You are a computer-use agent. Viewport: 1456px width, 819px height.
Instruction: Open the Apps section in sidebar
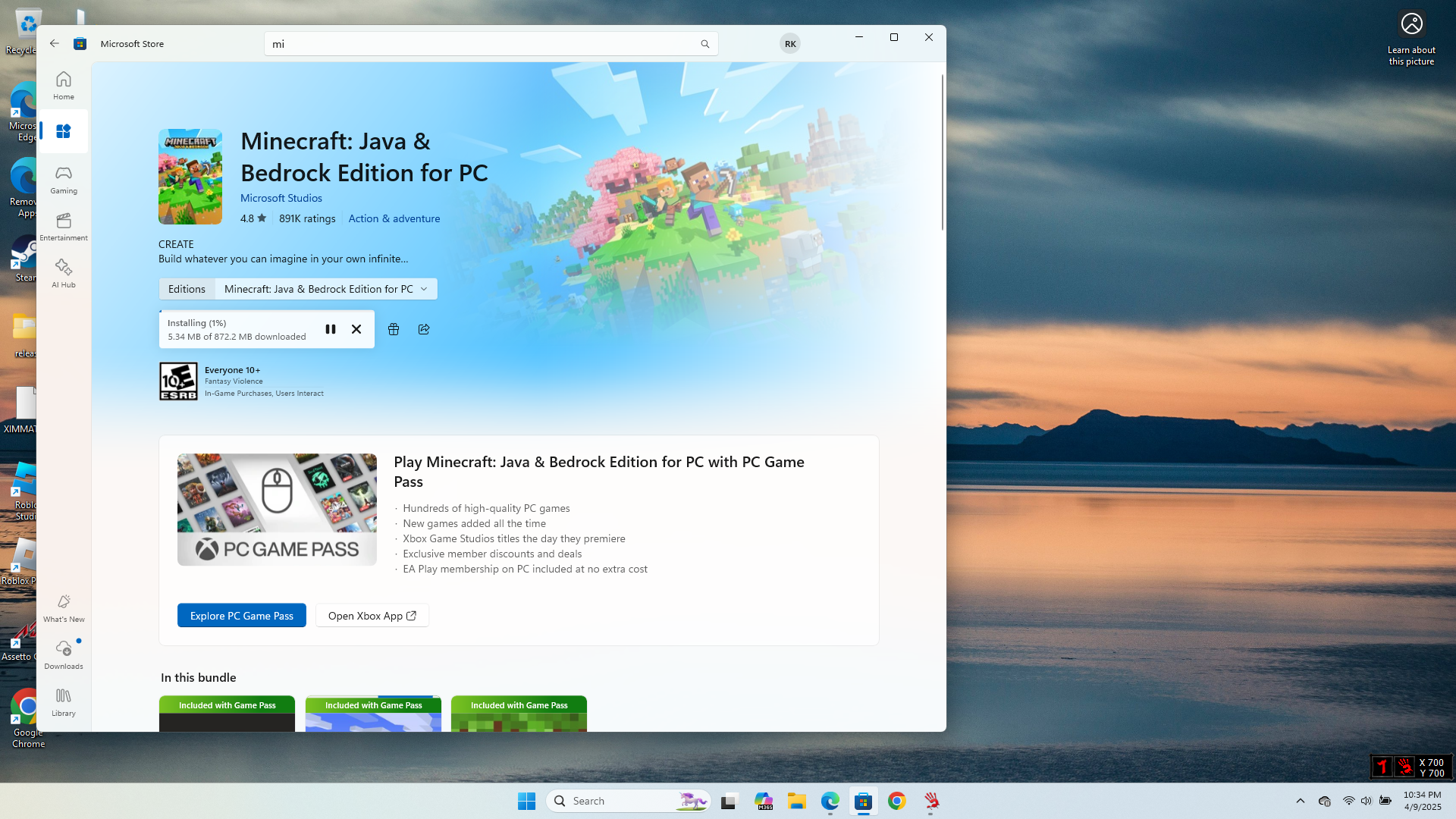[64, 131]
